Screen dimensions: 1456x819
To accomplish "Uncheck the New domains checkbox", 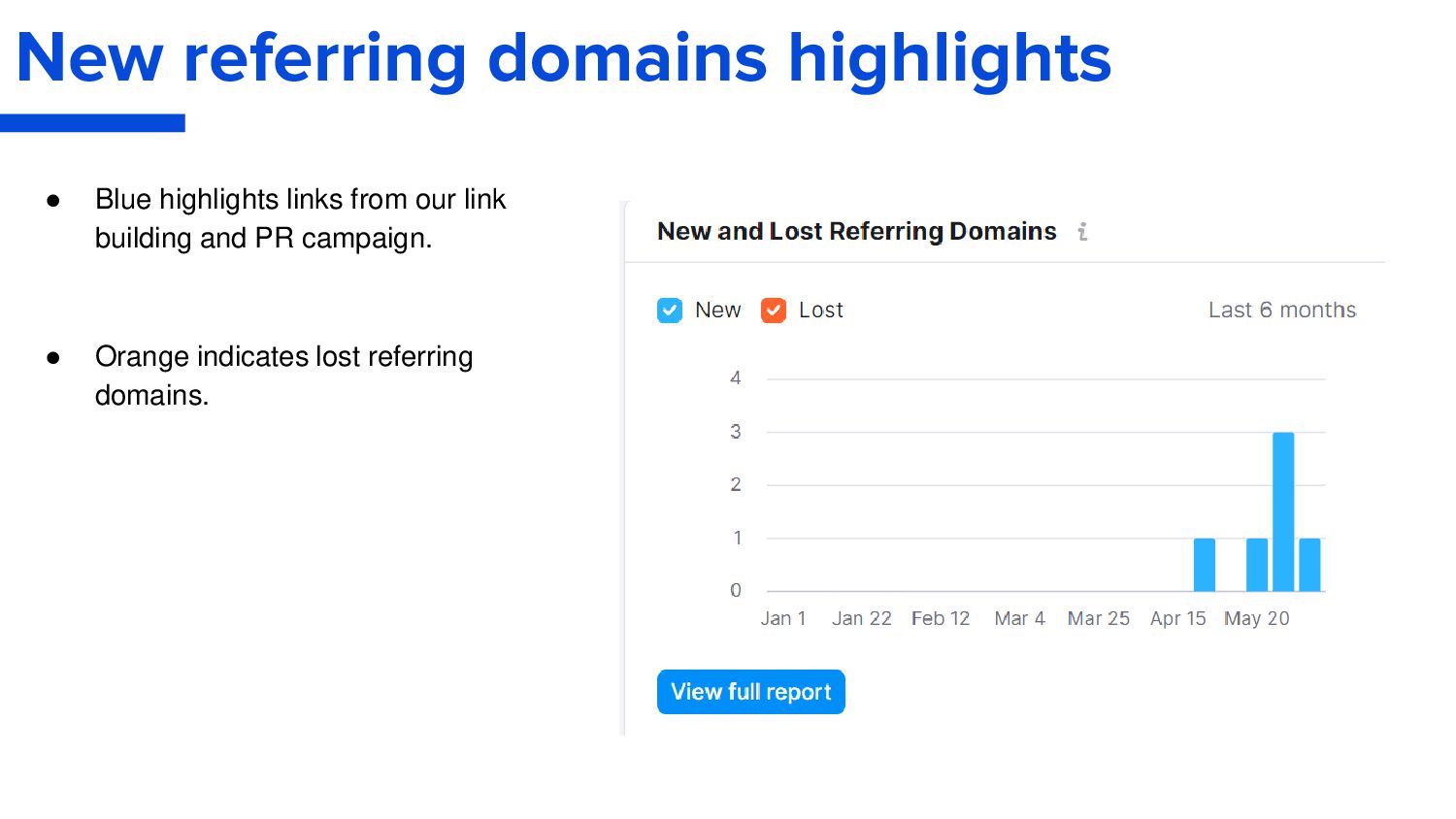I will coord(670,311).
